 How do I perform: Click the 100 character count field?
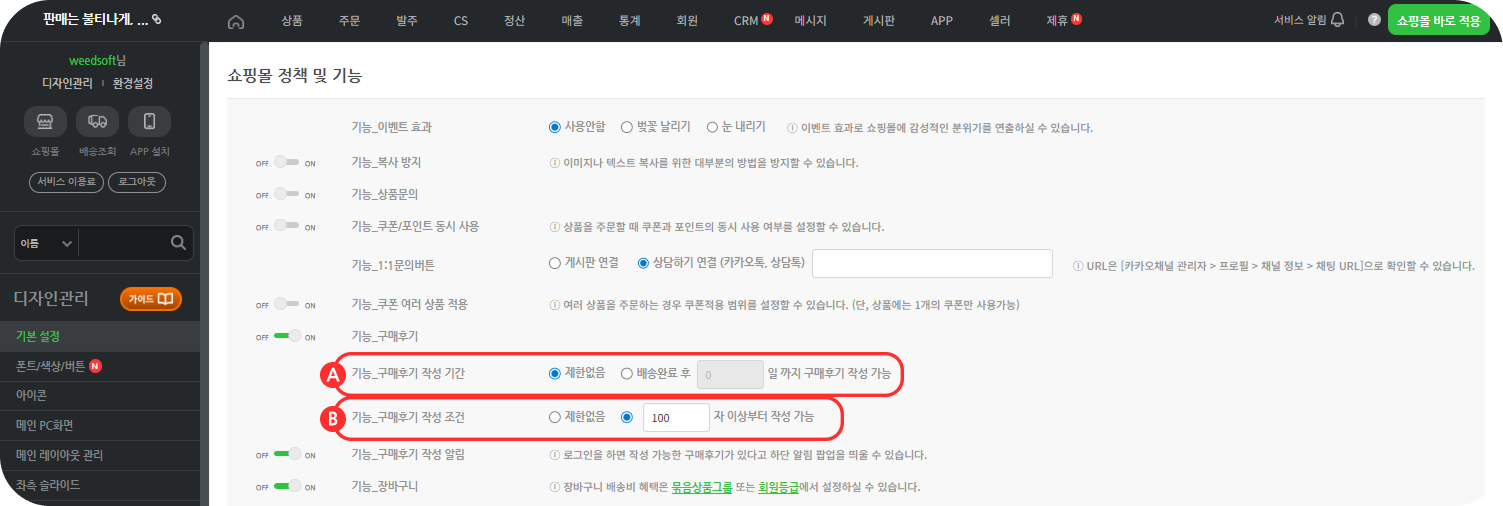676,418
